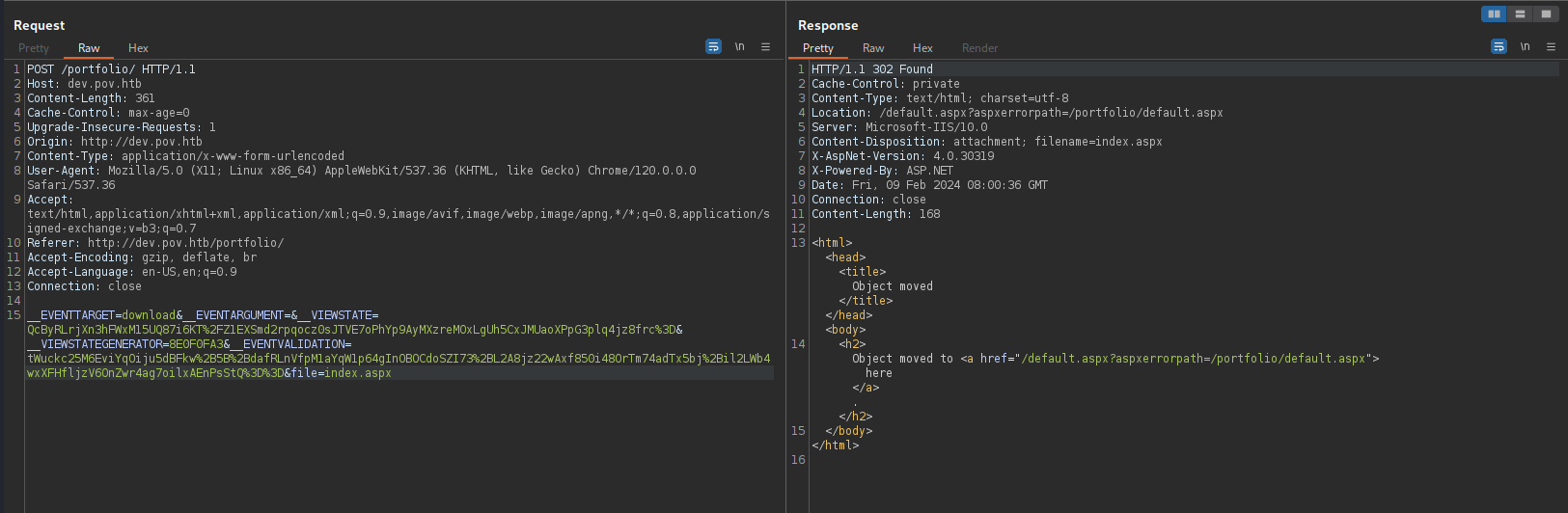Viewport: 1568px width, 513px height.
Task: Click the '__VIEWSTATEGENERATOR=8E0F0FA3' parameter
Action: 125,344
